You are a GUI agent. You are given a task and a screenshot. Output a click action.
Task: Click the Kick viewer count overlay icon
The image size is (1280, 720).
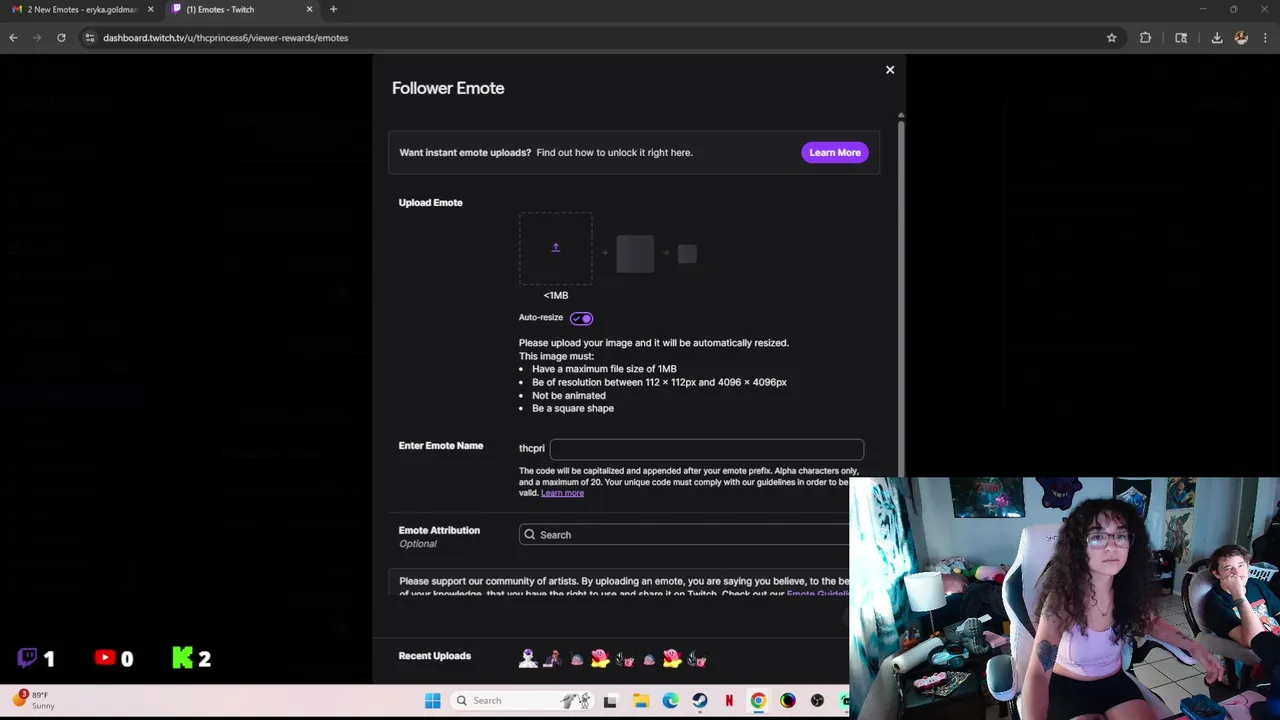182,658
